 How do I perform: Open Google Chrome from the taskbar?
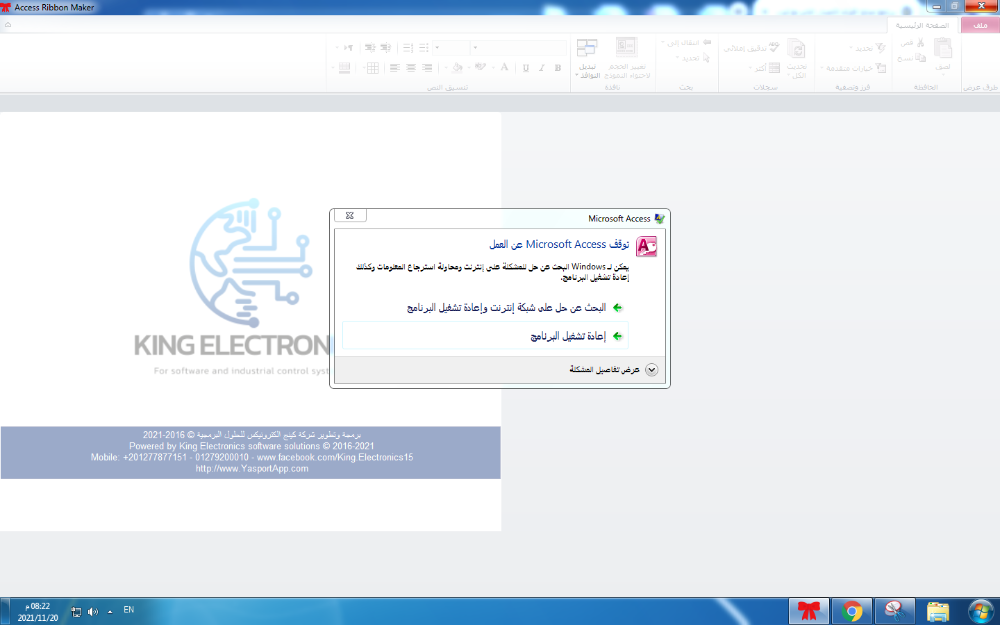click(851, 611)
